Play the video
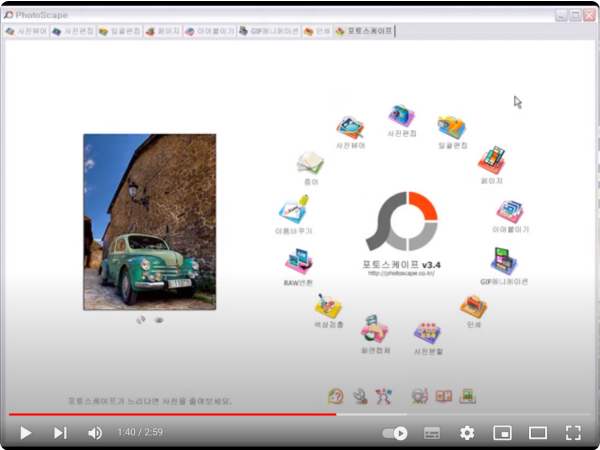The width and height of the screenshot is (600, 450). click(x=26, y=433)
